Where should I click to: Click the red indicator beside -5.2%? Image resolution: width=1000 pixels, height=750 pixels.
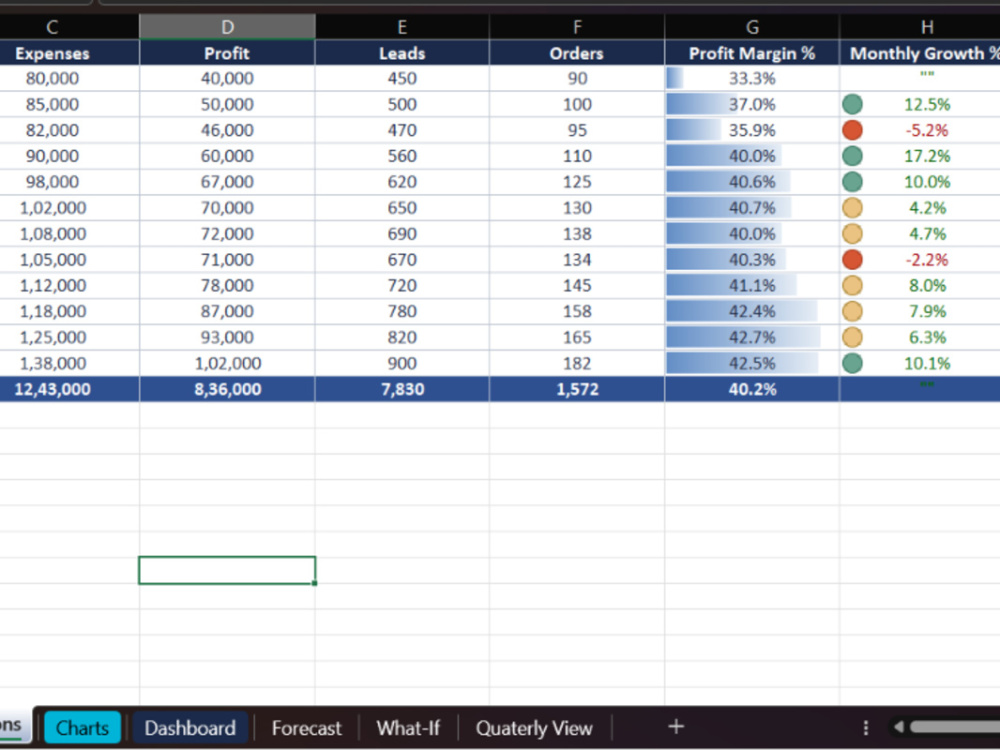[x=852, y=130]
